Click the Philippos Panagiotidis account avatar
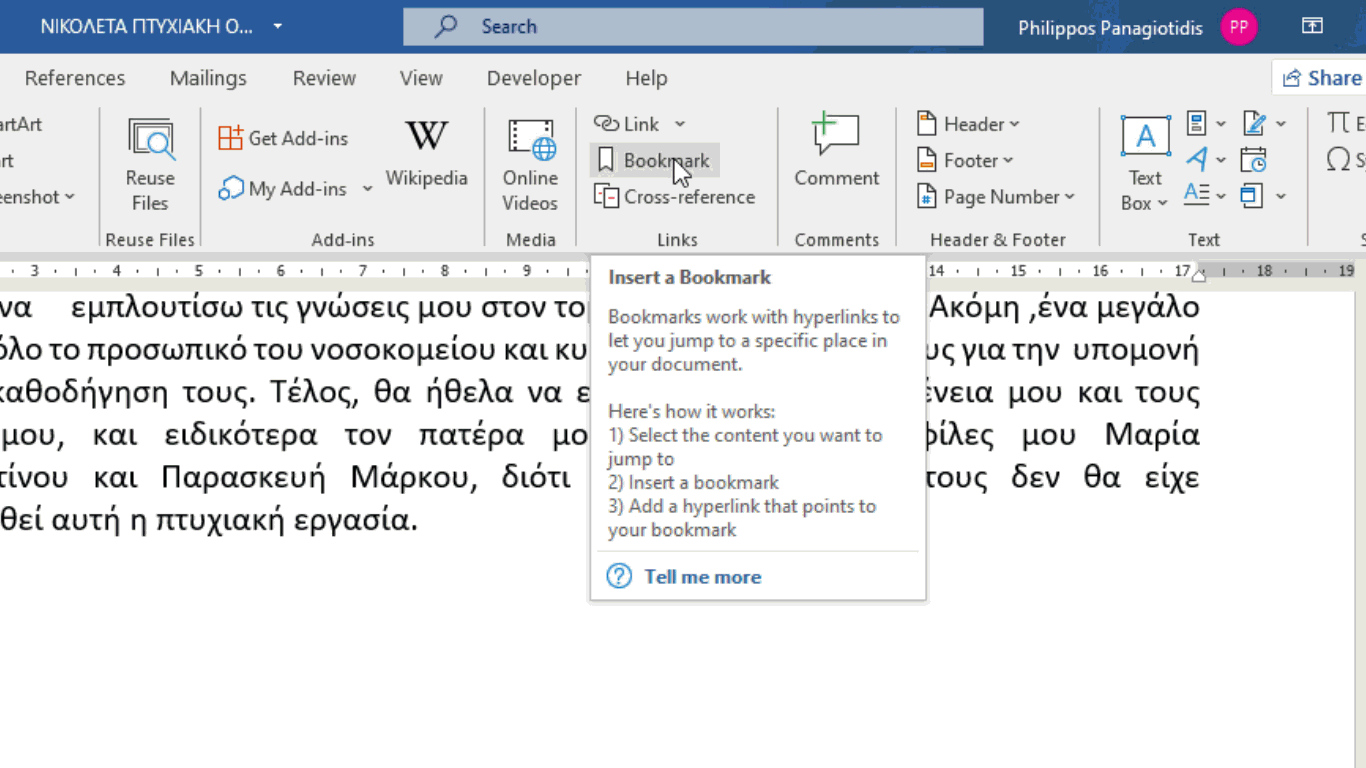 click(1239, 27)
